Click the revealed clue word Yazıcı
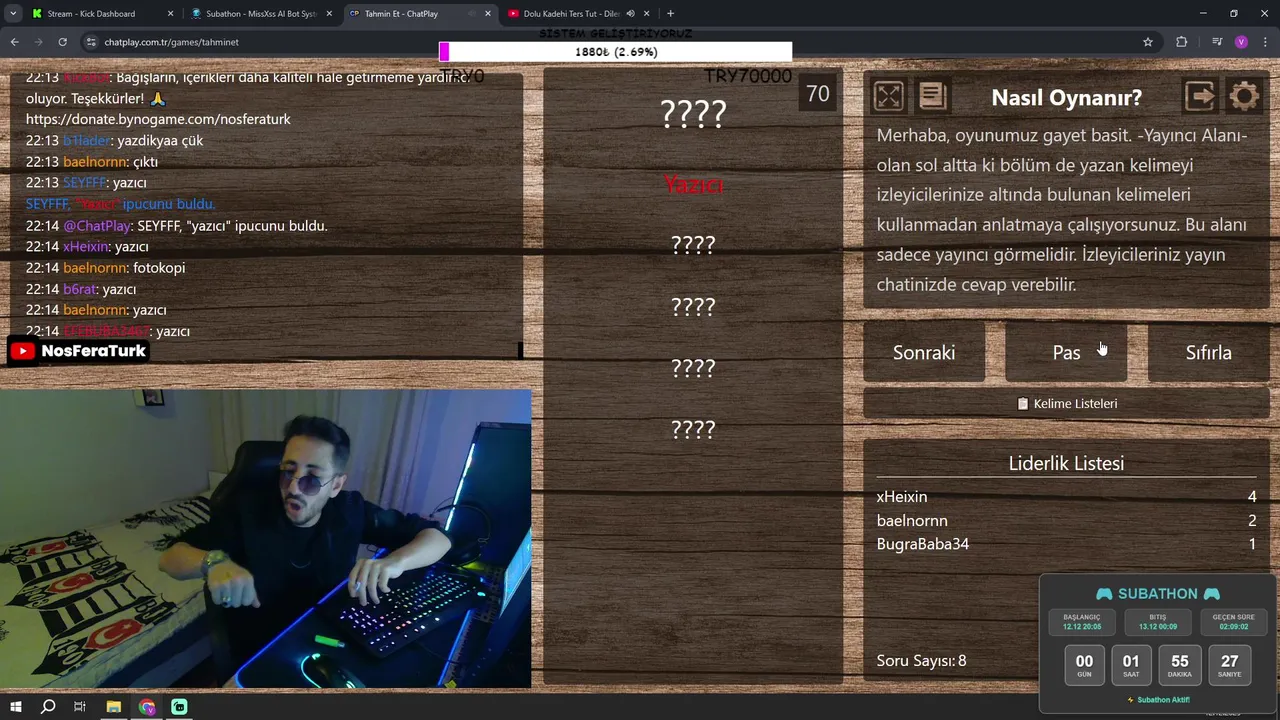Viewport: 1280px width, 720px height. (693, 184)
